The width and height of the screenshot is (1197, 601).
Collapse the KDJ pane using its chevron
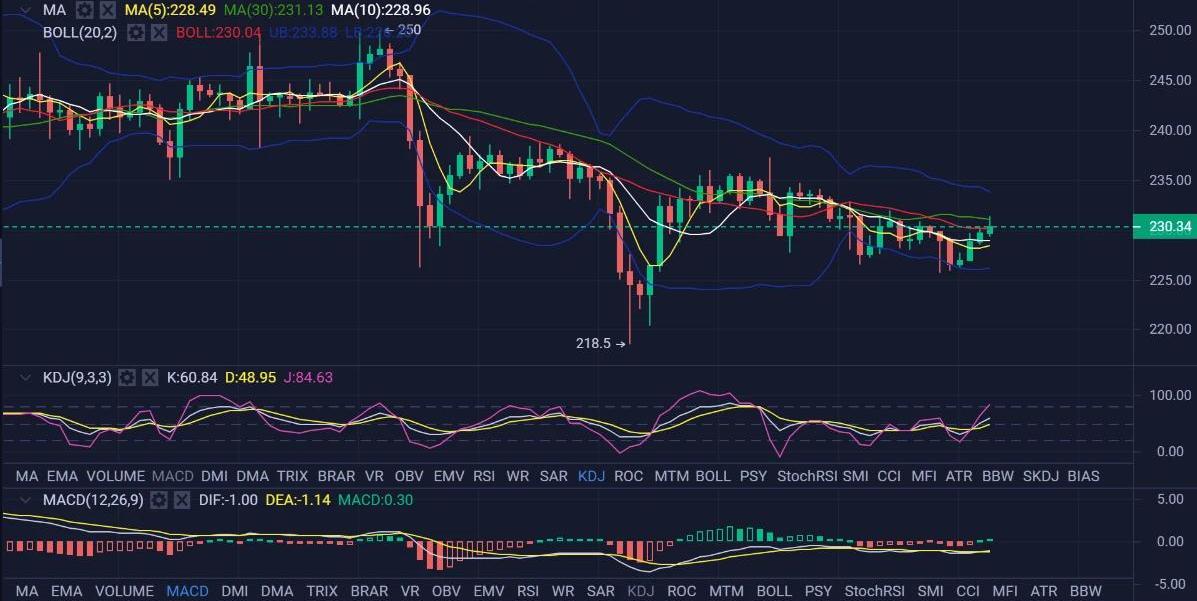(x=23, y=377)
